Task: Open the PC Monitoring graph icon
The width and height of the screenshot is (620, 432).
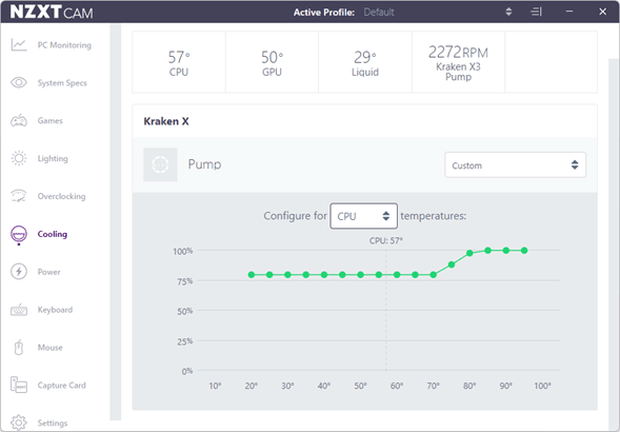Action: pyautogui.click(x=19, y=45)
